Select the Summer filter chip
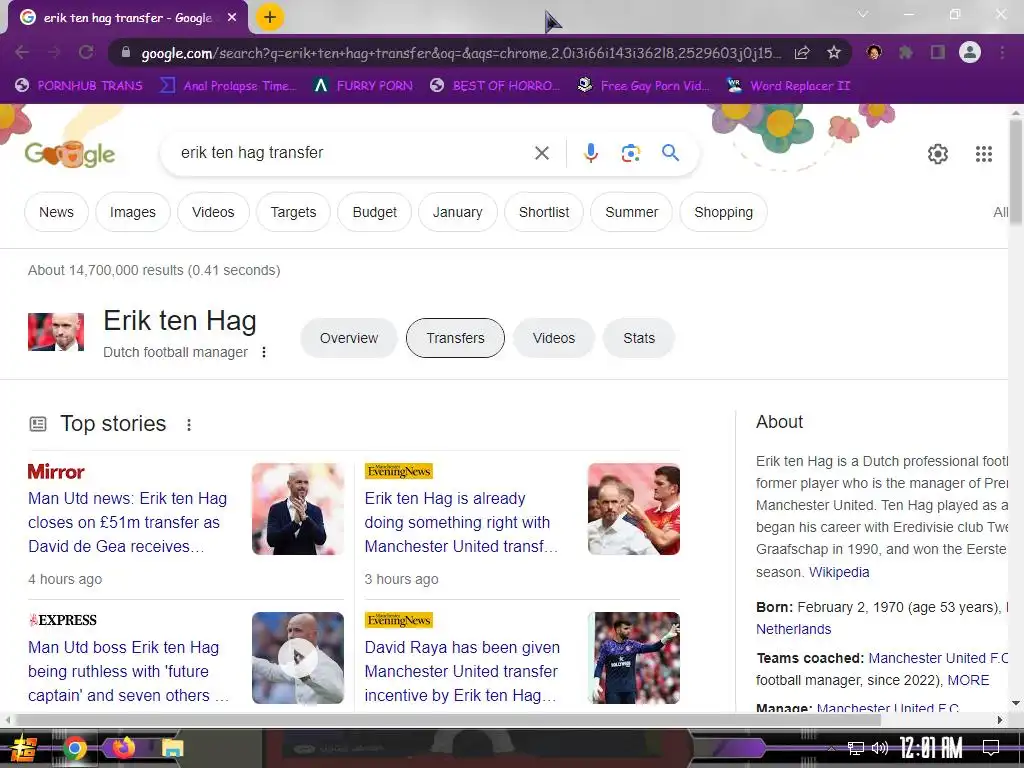 (x=632, y=212)
